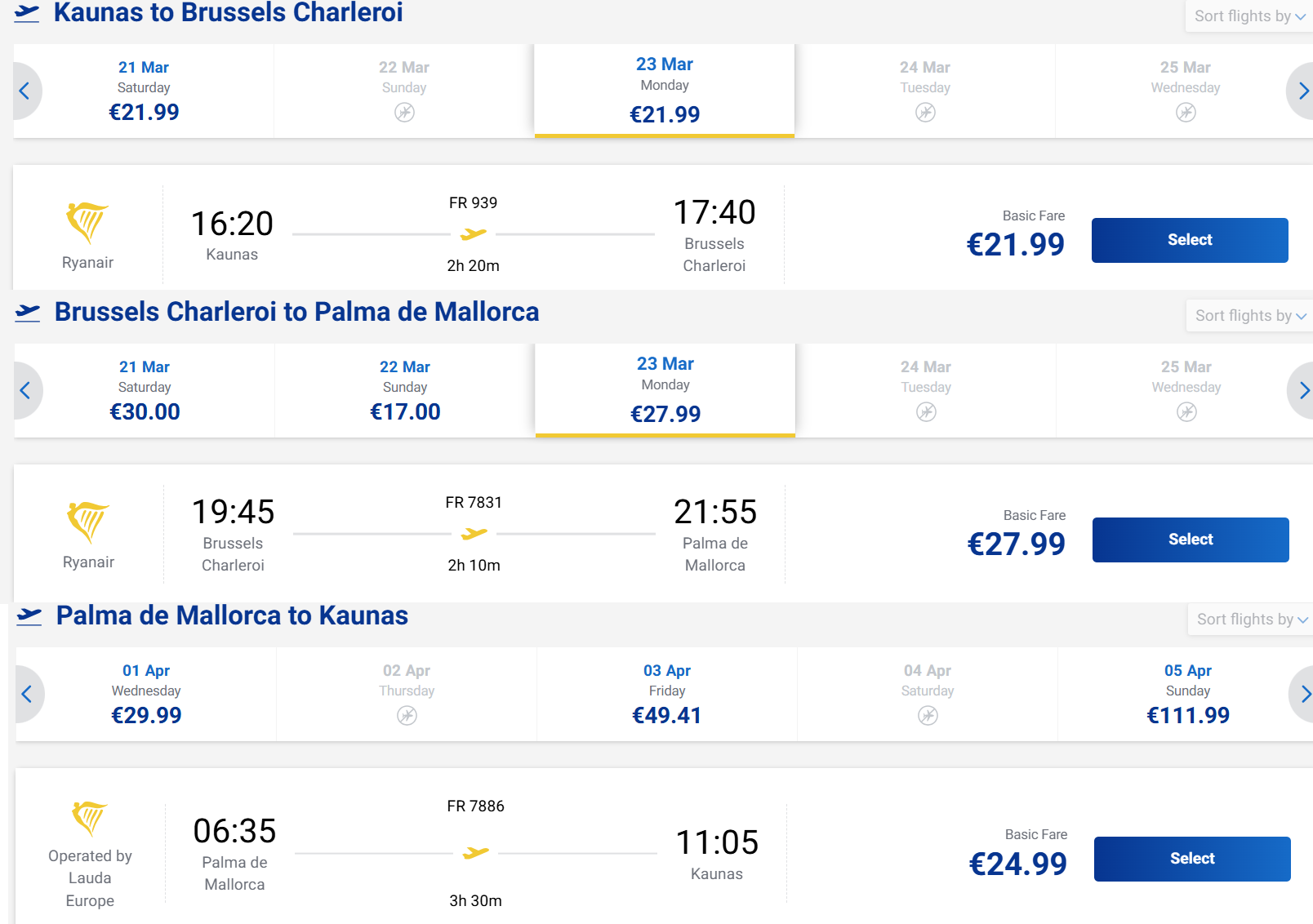This screenshot has width=1313, height=924.
Task: Click previous dates arrow for Brussels to Palma
Action: (x=25, y=390)
